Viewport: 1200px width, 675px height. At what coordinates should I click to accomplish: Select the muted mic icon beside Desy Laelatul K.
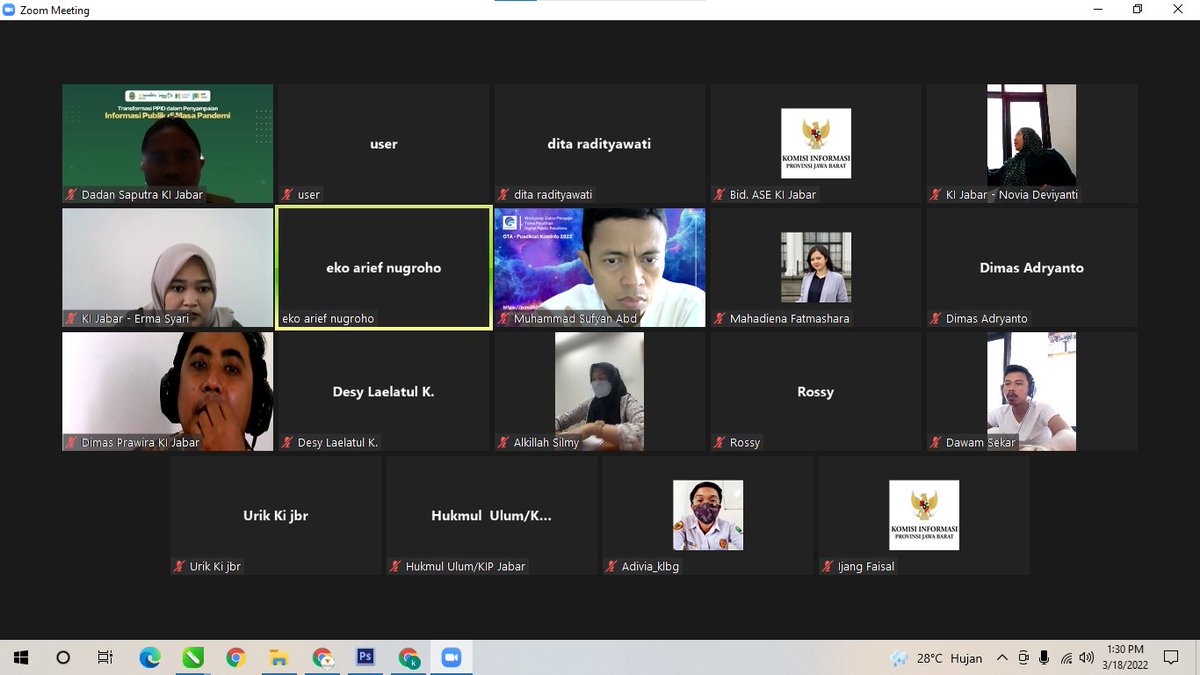(288, 443)
